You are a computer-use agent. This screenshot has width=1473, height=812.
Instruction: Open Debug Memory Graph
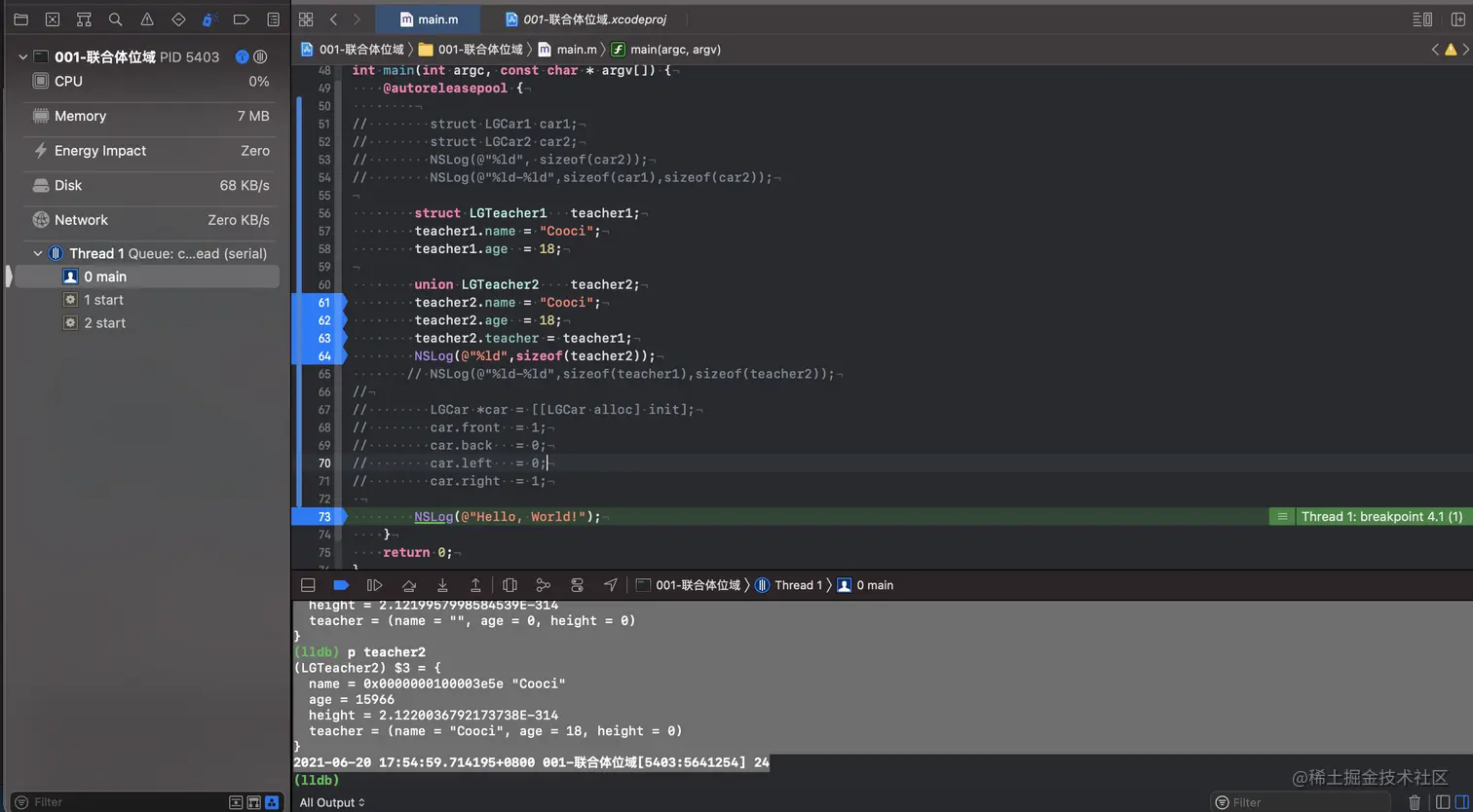(x=544, y=585)
